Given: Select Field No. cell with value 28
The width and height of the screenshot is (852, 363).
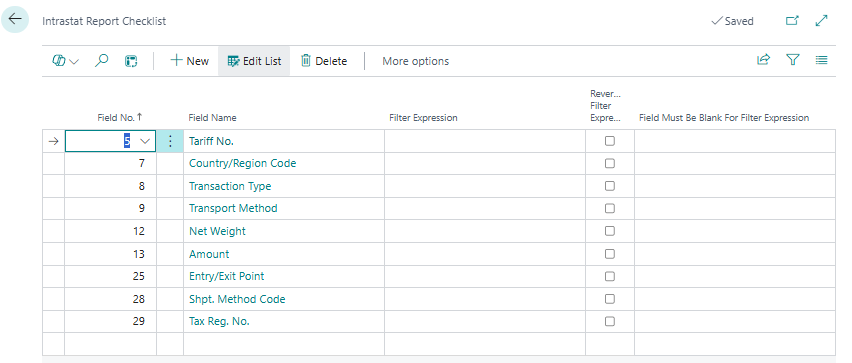Looking at the screenshot, I should tap(110, 299).
